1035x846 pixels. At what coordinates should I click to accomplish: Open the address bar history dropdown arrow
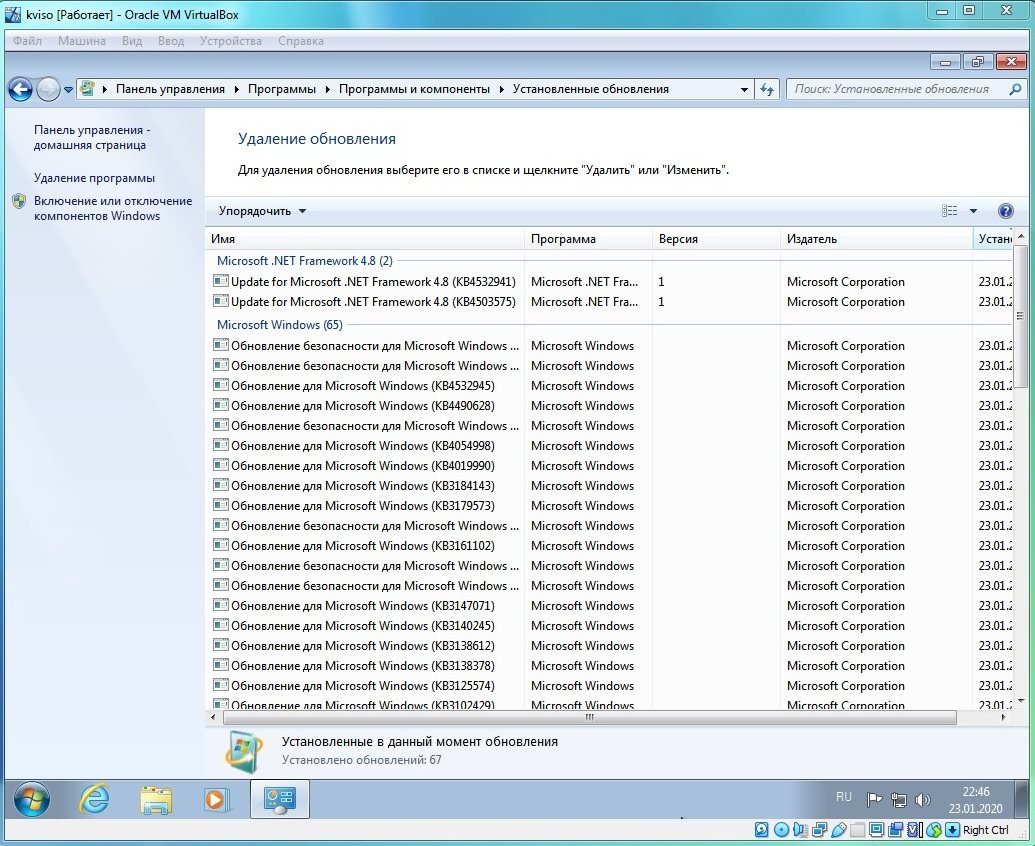[744, 89]
